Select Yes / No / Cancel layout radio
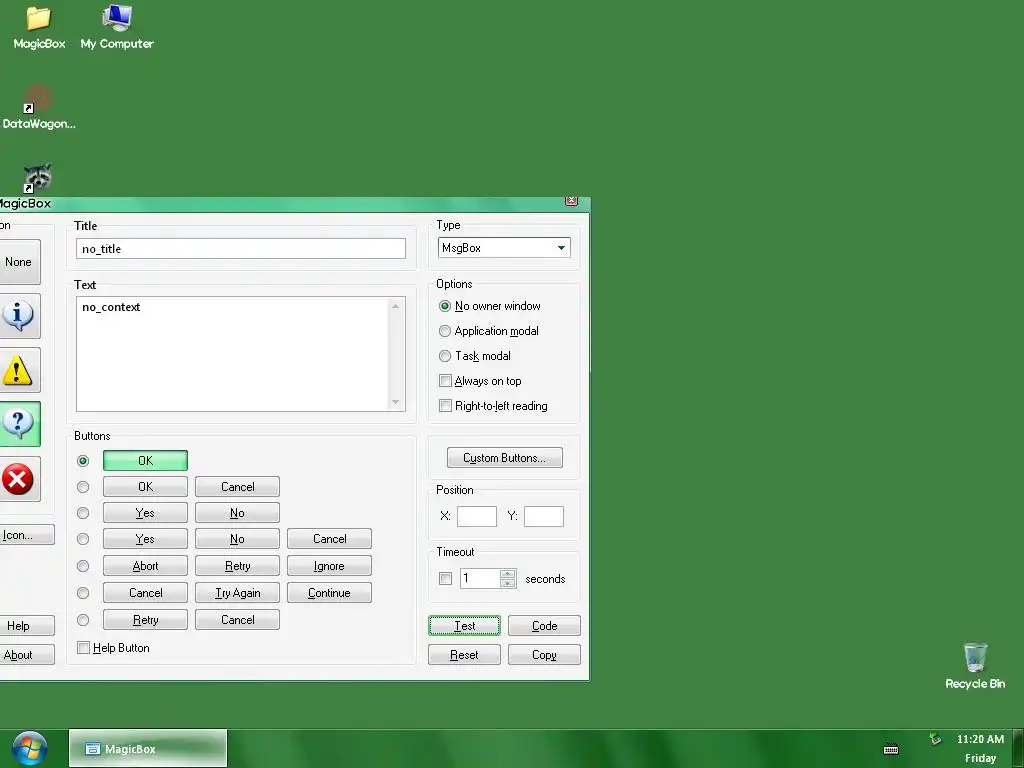1024x768 pixels. [x=83, y=539]
